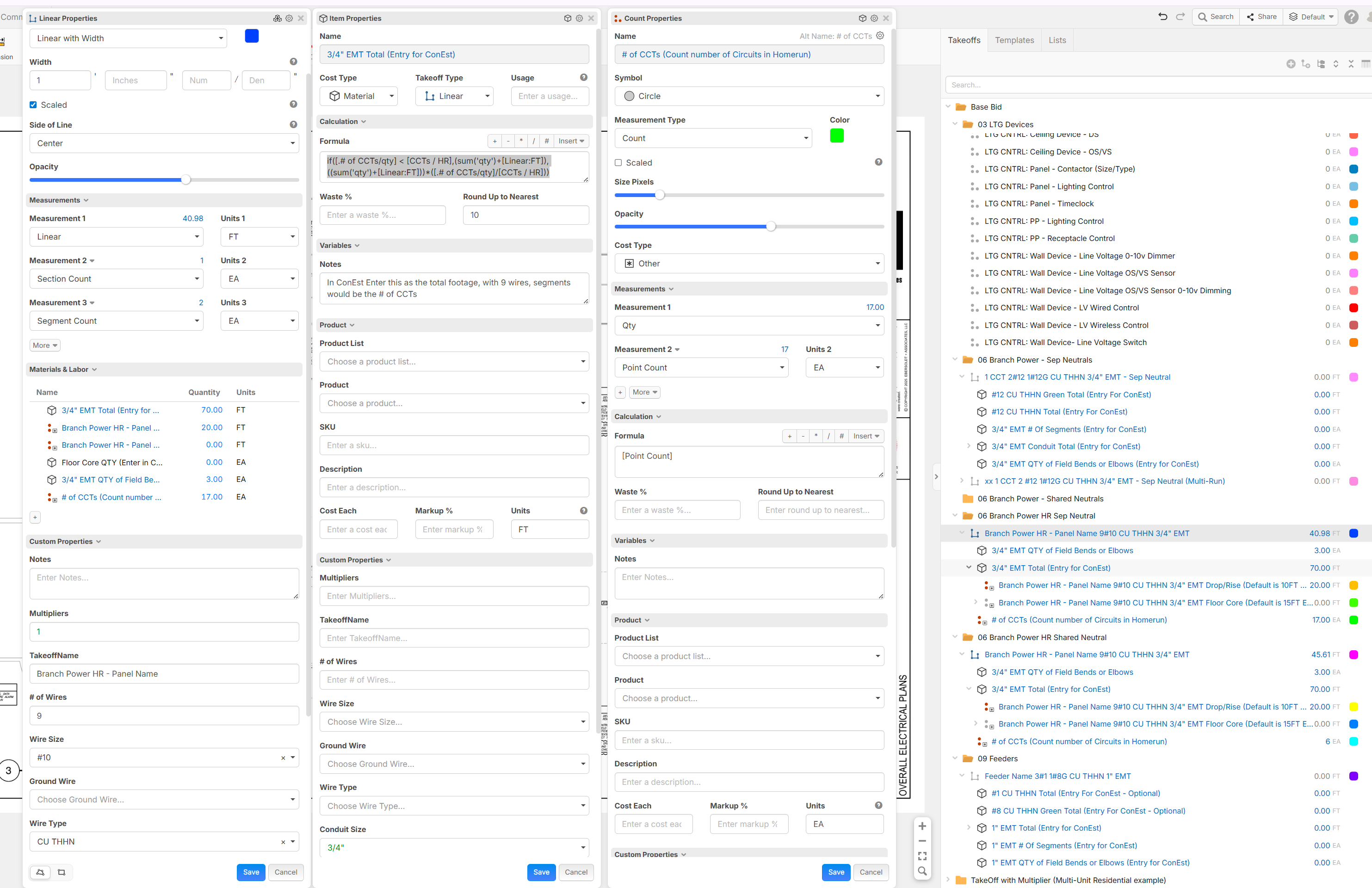Uncheck the Scaled checkbox in Linear Properties
Screen dimensions: 1372x888
33,105
